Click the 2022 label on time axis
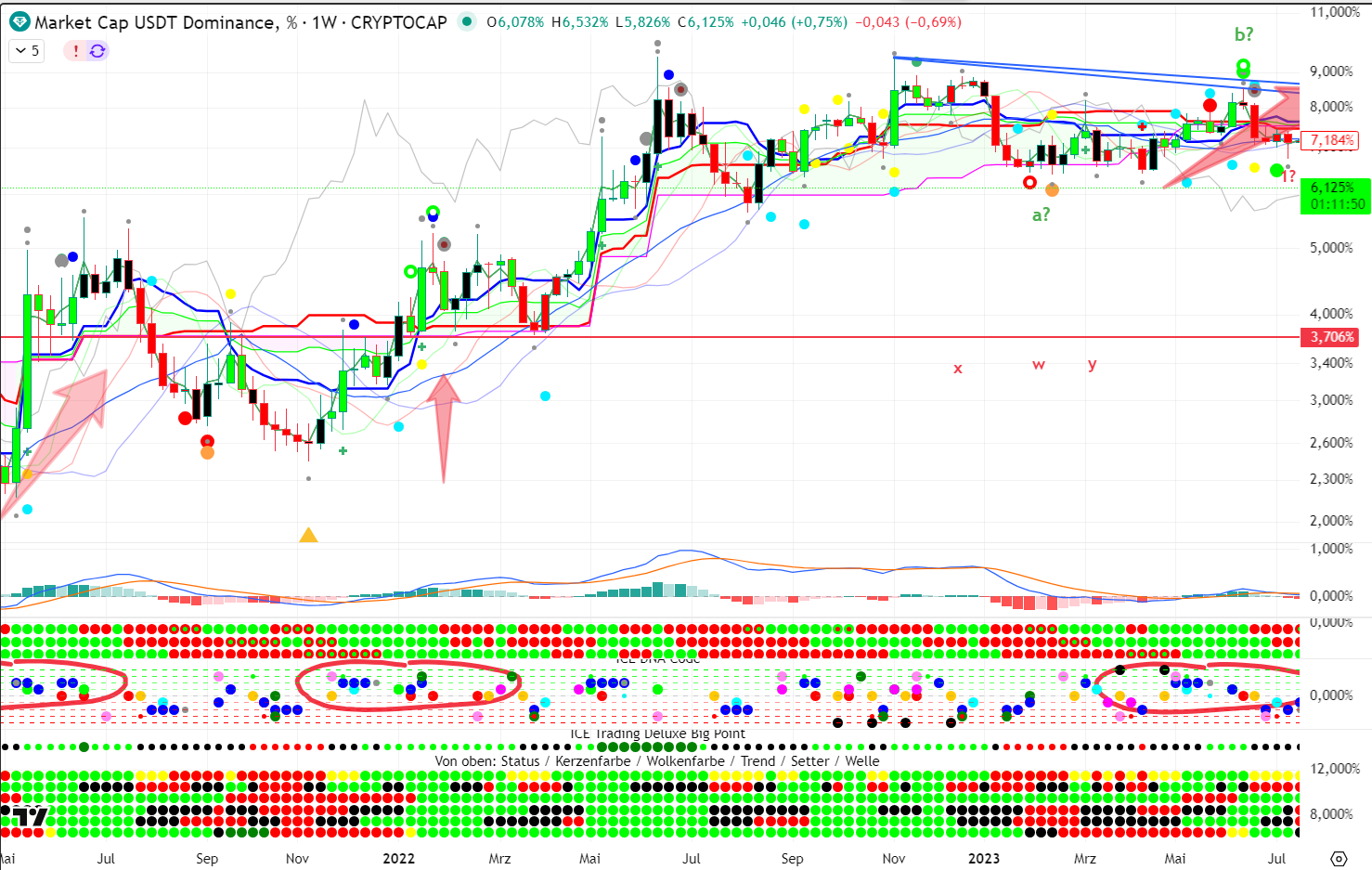This screenshot has width=1372, height=870. [398, 858]
